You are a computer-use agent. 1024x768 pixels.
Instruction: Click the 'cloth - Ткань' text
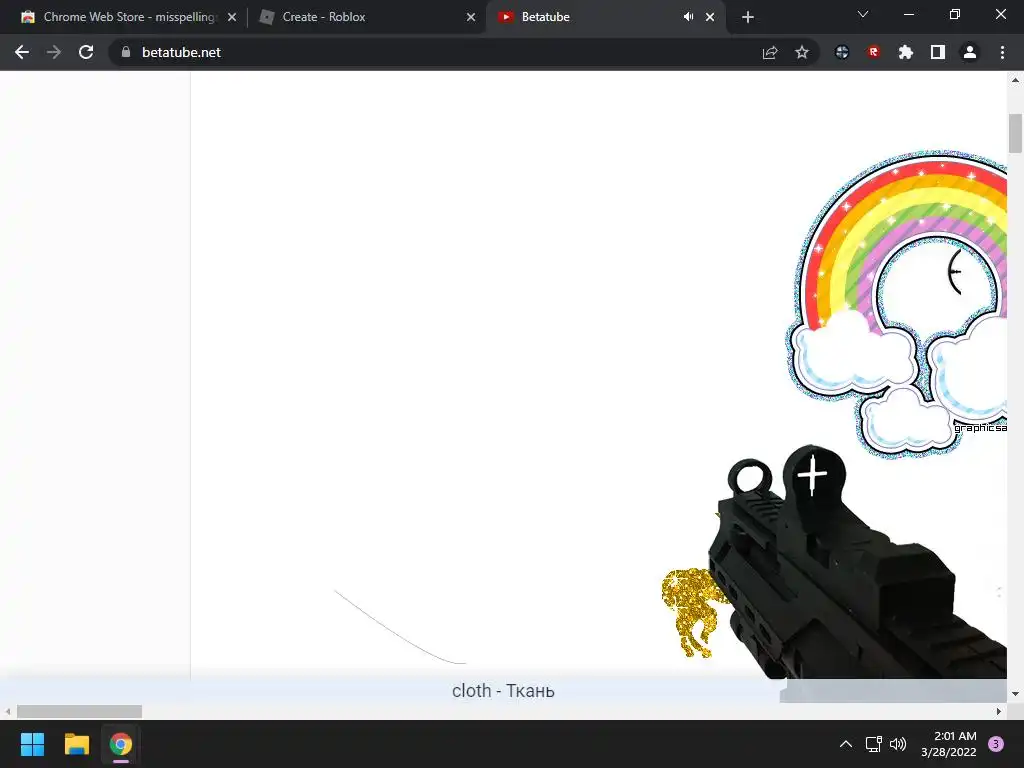[x=503, y=691]
